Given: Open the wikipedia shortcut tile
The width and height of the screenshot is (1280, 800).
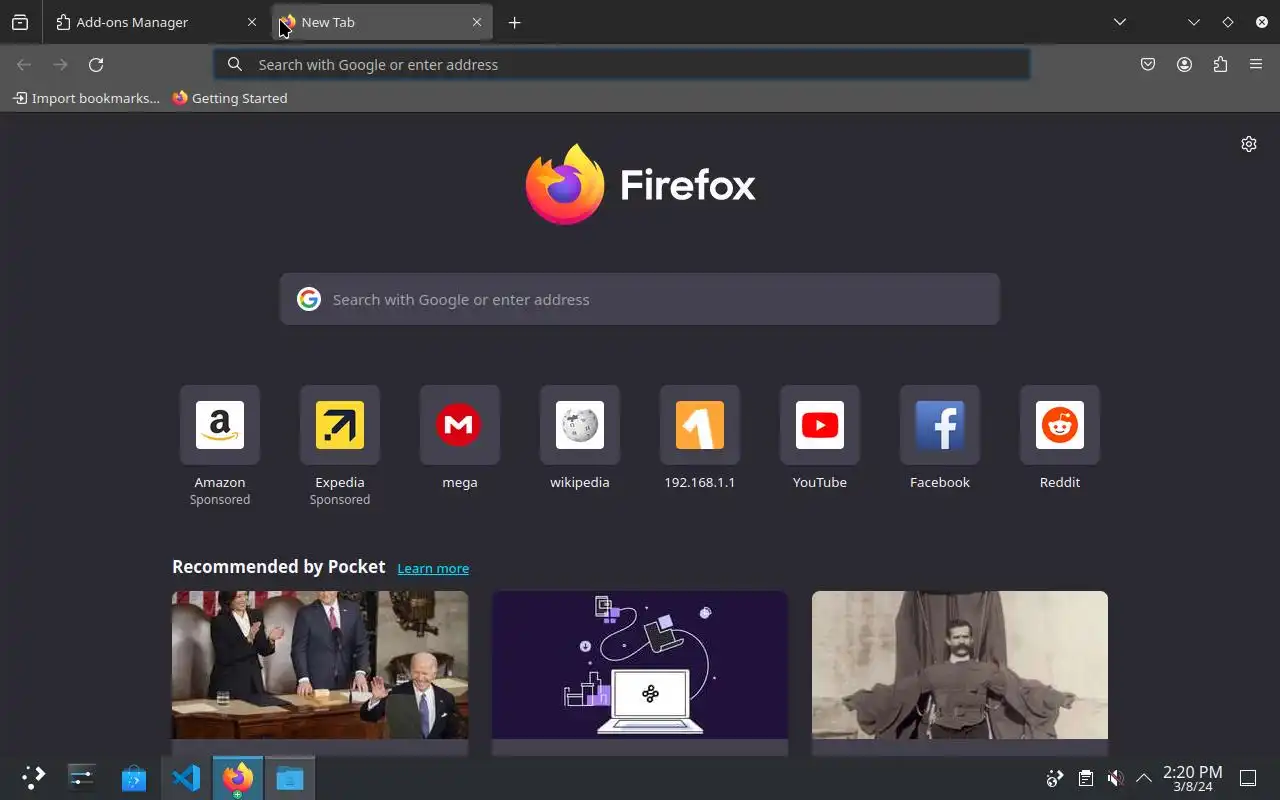Looking at the screenshot, I should coord(580,438).
